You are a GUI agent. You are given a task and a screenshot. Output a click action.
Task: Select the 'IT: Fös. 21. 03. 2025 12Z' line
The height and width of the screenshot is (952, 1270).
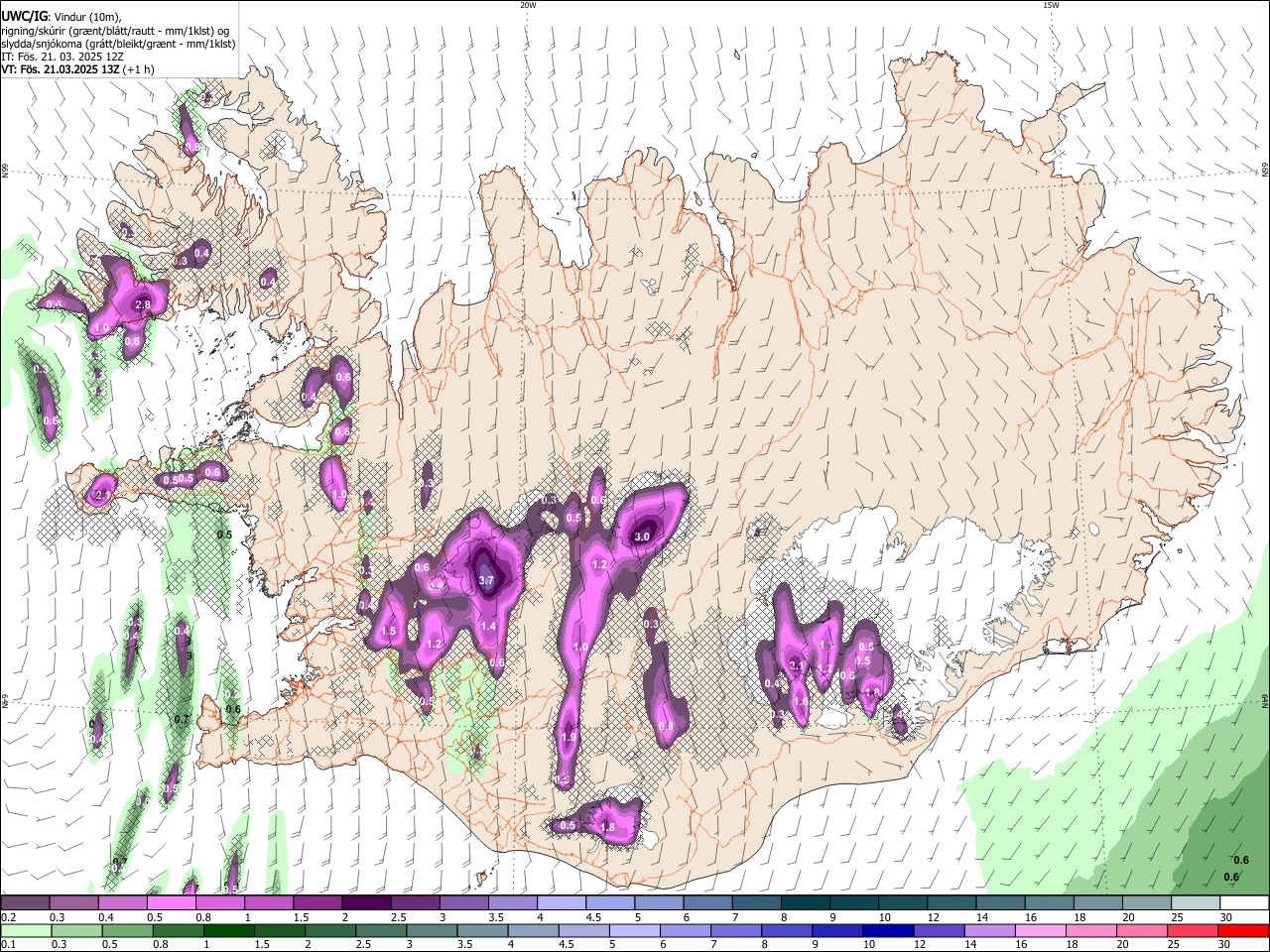pyautogui.click(x=62, y=57)
